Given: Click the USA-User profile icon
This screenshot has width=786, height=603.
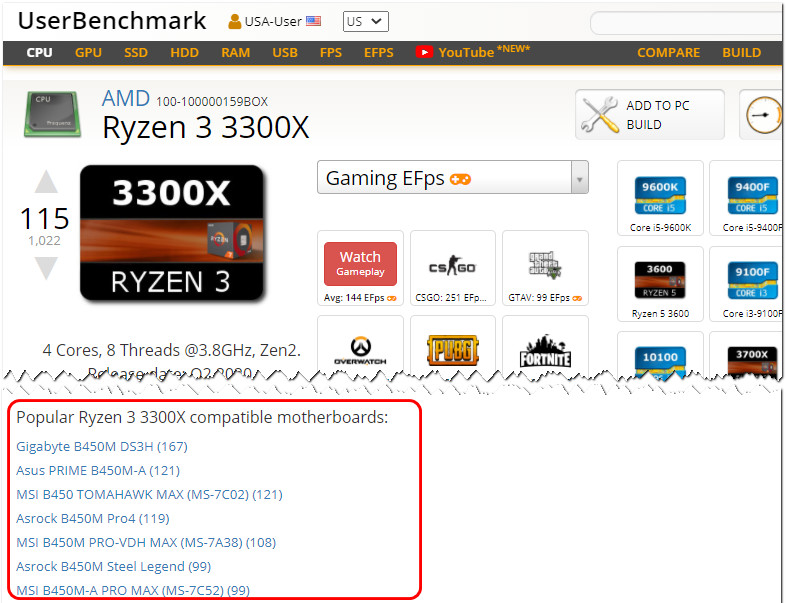Looking at the screenshot, I should click(234, 21).
